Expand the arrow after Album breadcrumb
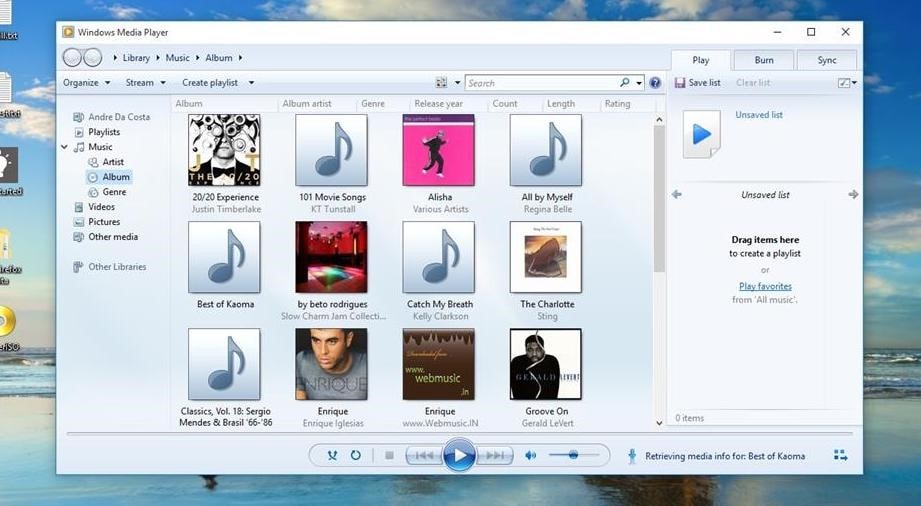 [x=240, y=58]
